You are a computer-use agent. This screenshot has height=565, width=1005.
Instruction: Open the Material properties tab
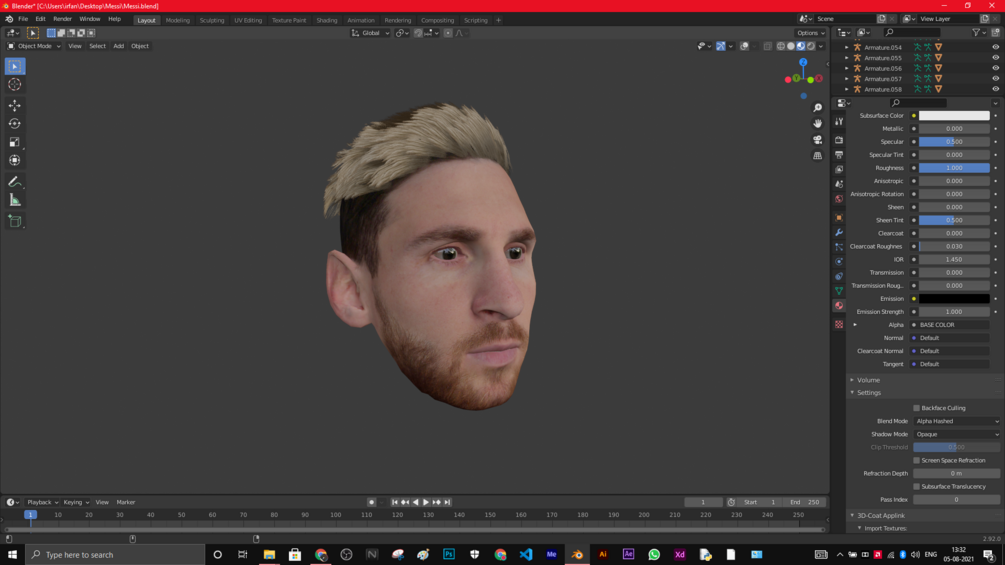click(x=839, y=306)
